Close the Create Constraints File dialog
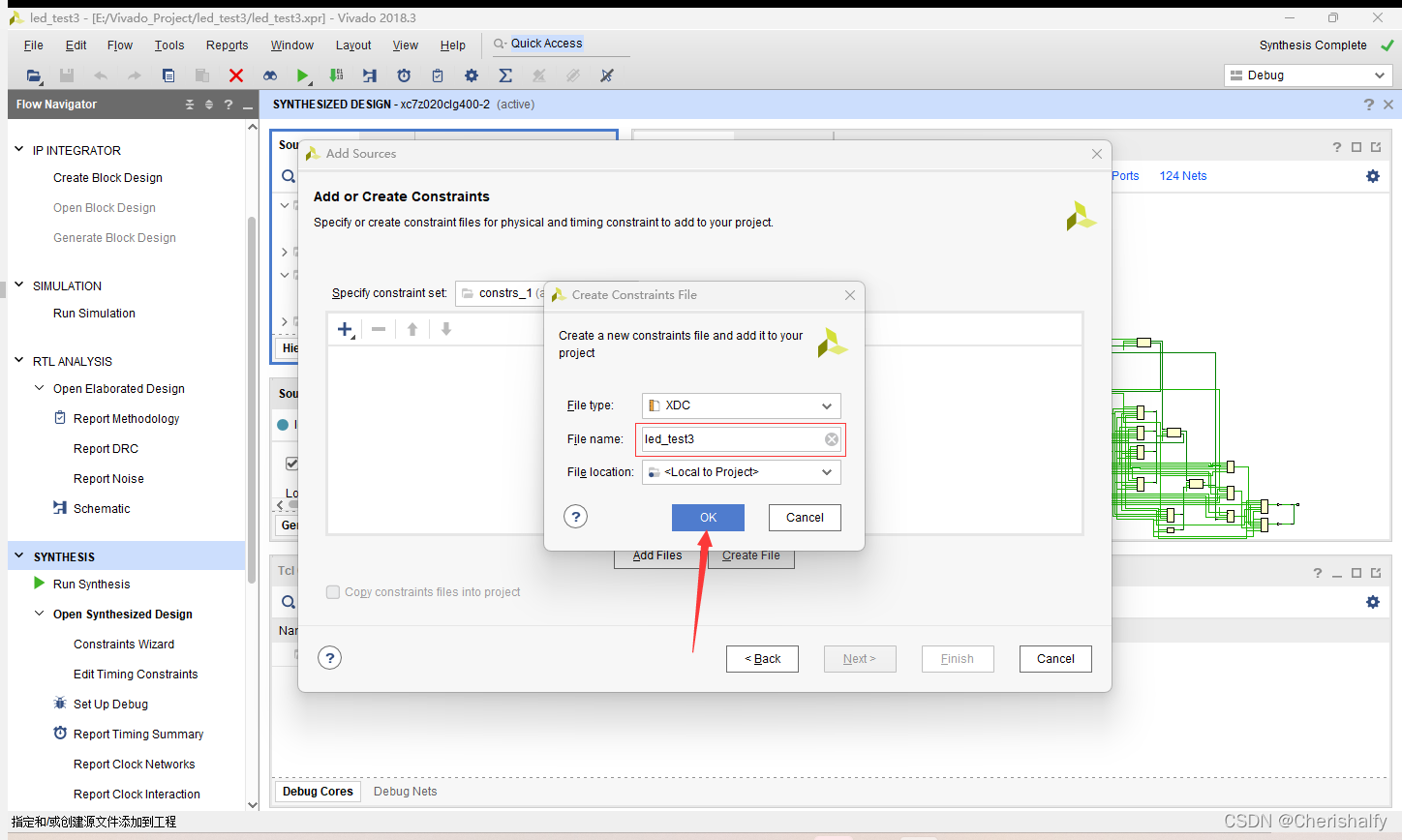This screenshot has height=840, width=1402. pyautogui.click(x=850, y=295)
